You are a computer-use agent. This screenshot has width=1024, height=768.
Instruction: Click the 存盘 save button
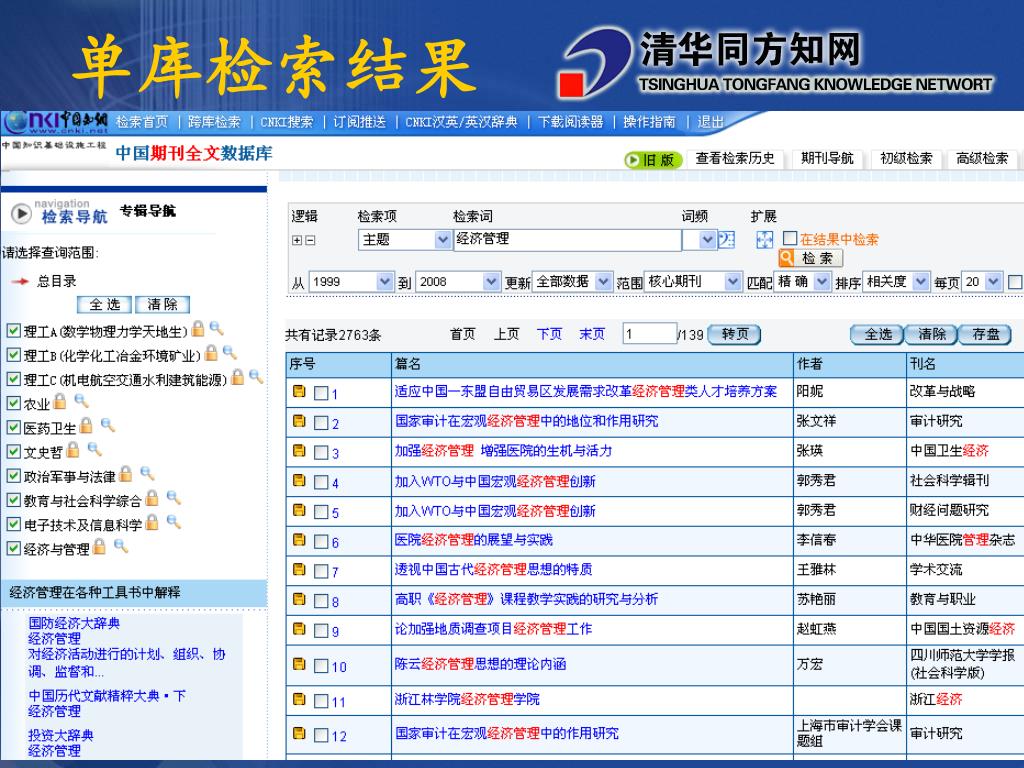[x=985, y=334]
